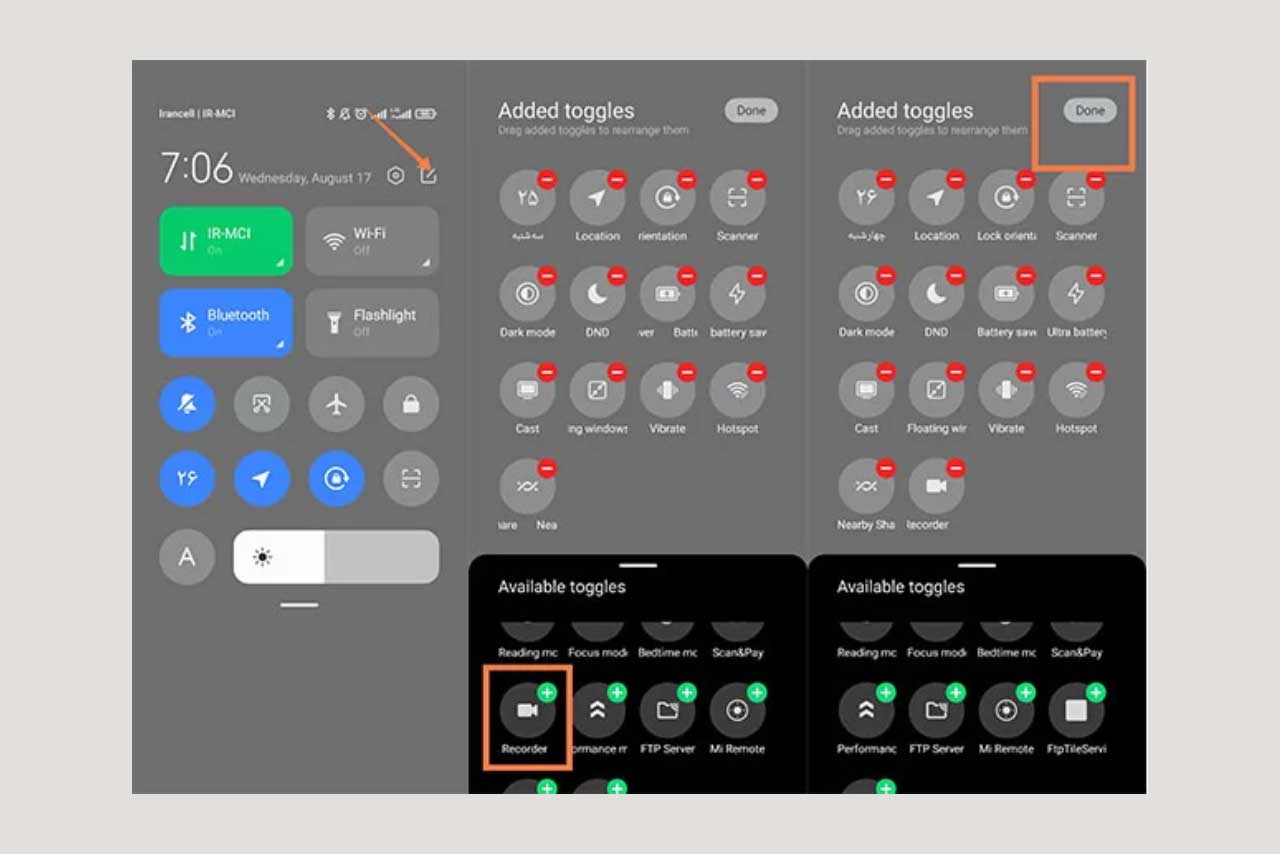This screenshot has width=1280, height=854.
Task: Tap Dark mode toggle in middle screen
Action: (x=527, y=294)
